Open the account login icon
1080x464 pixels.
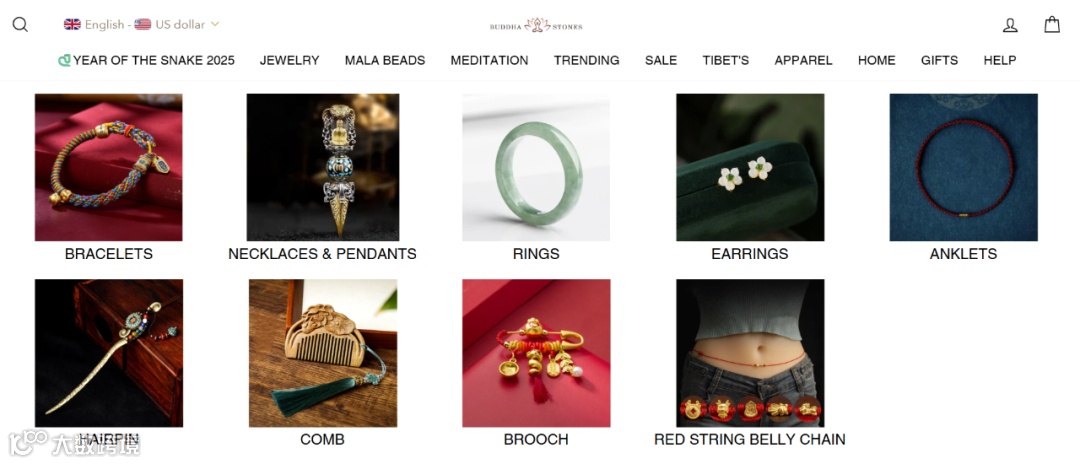[1010, 25]
